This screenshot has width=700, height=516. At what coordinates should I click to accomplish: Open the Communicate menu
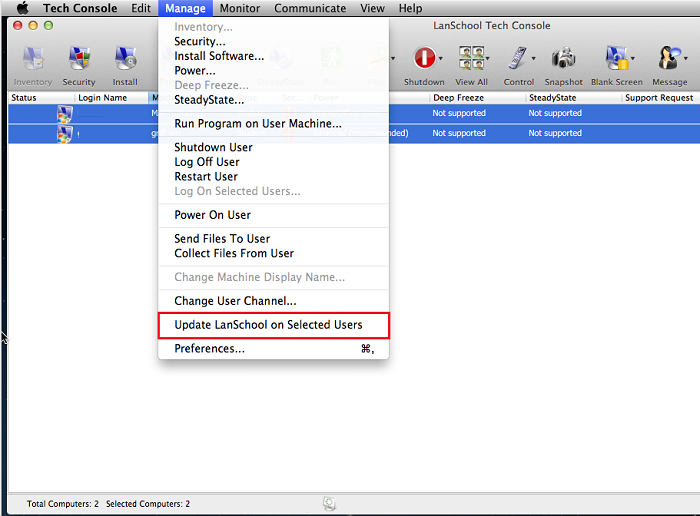(310, 8)
